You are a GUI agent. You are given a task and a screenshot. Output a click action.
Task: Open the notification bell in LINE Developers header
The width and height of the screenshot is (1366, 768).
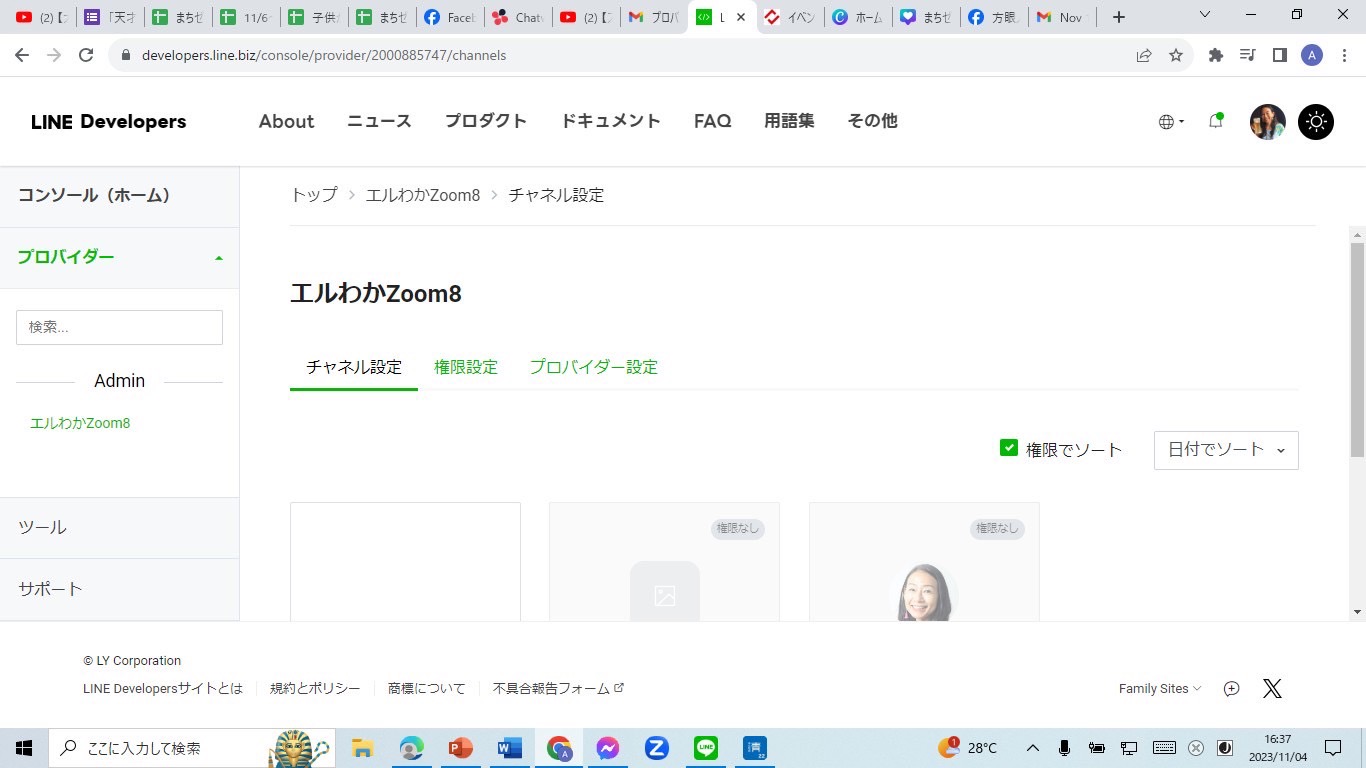[1216, 121]
